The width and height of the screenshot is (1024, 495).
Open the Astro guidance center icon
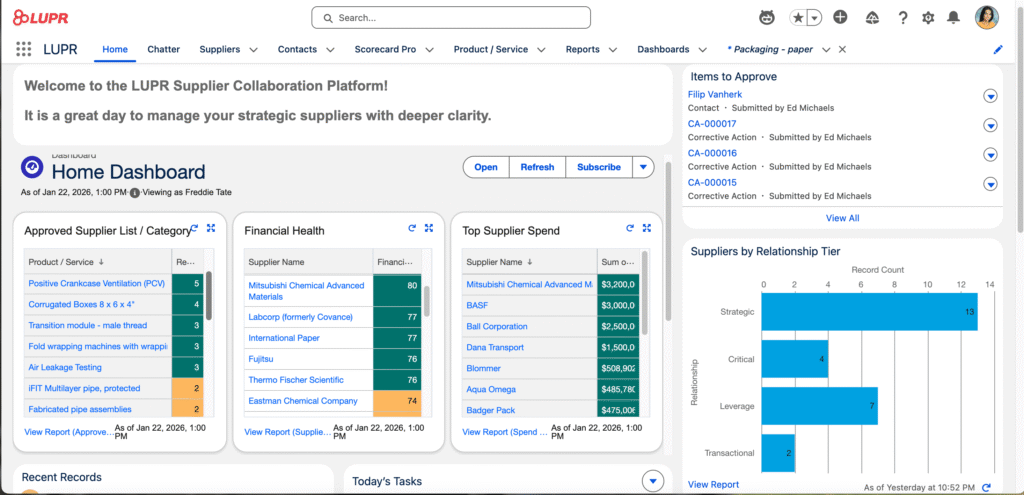767,18
